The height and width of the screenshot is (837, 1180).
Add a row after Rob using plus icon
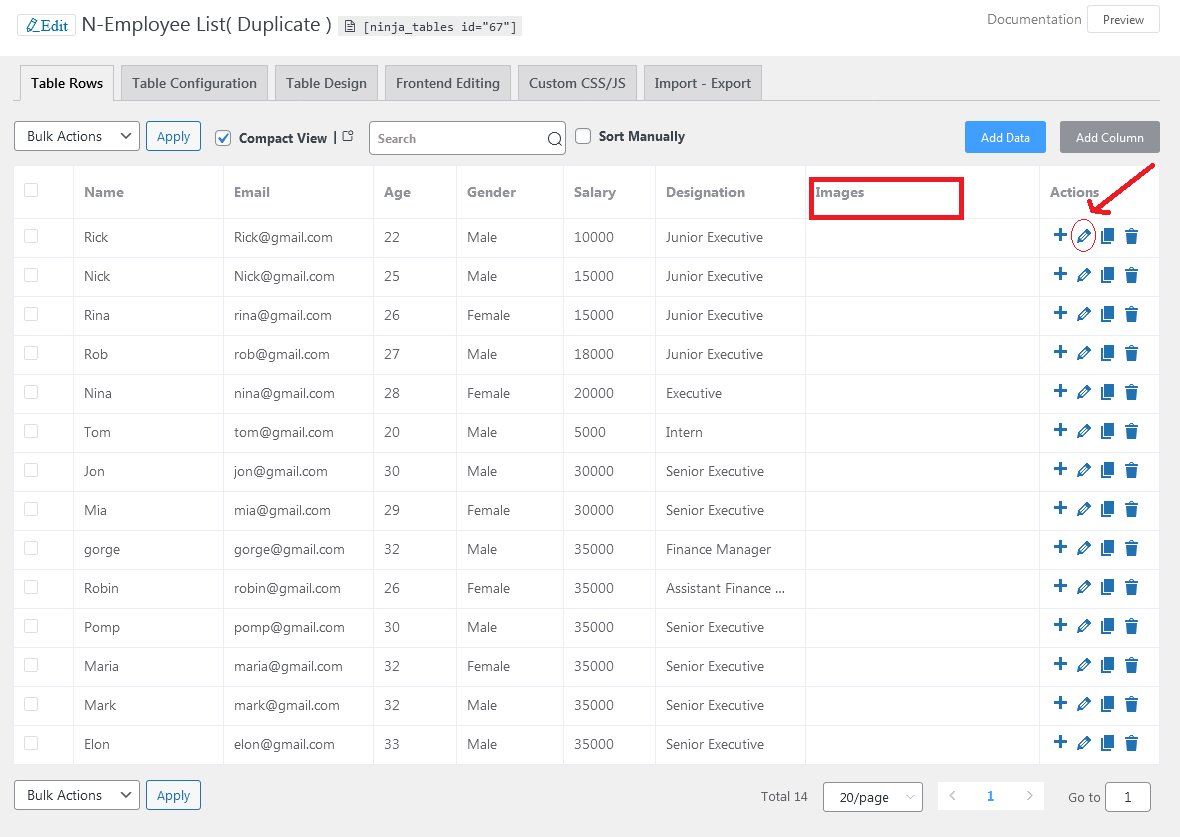point(1060,353)
